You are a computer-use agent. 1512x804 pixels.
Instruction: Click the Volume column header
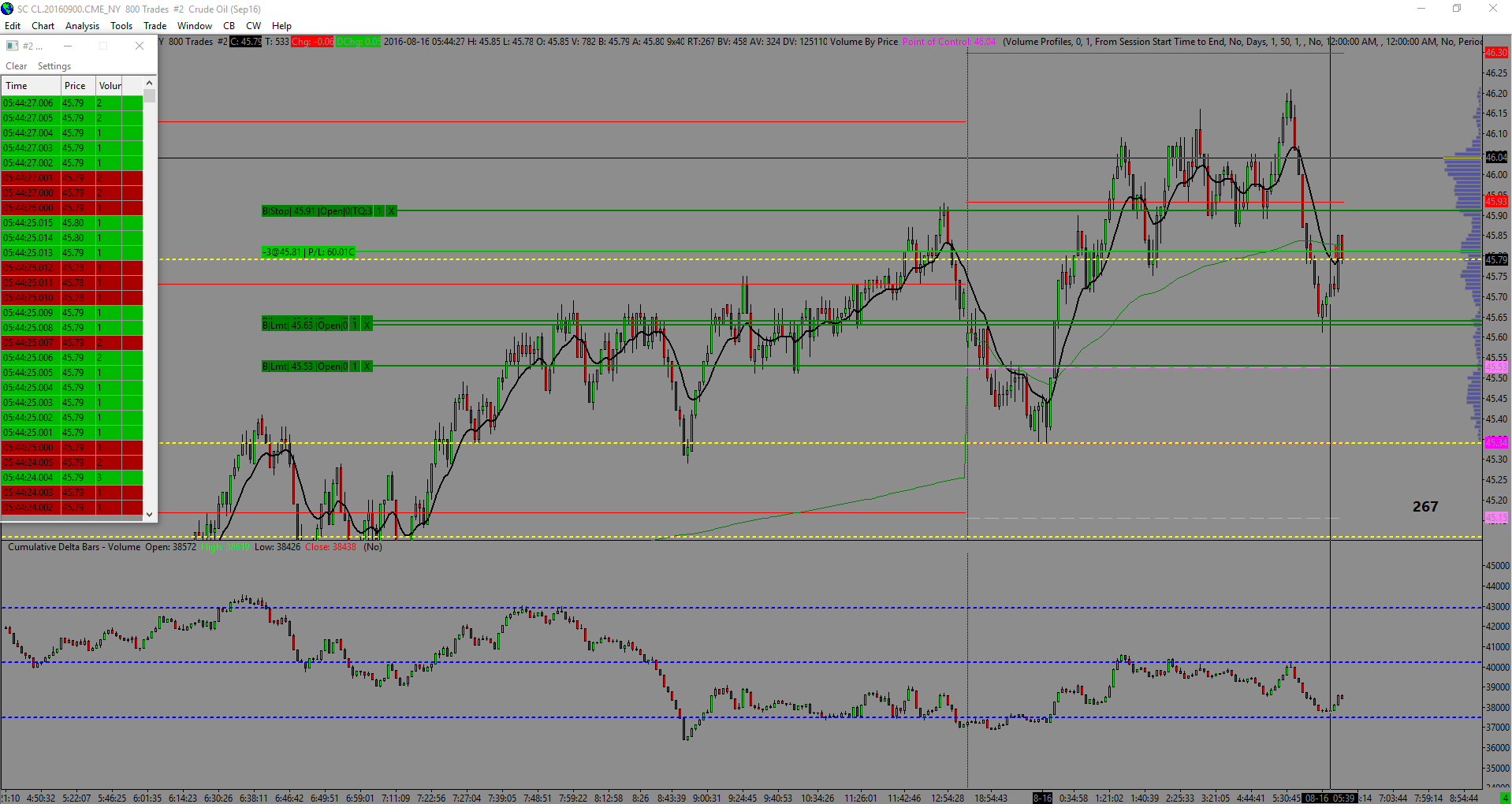point(110,86)
